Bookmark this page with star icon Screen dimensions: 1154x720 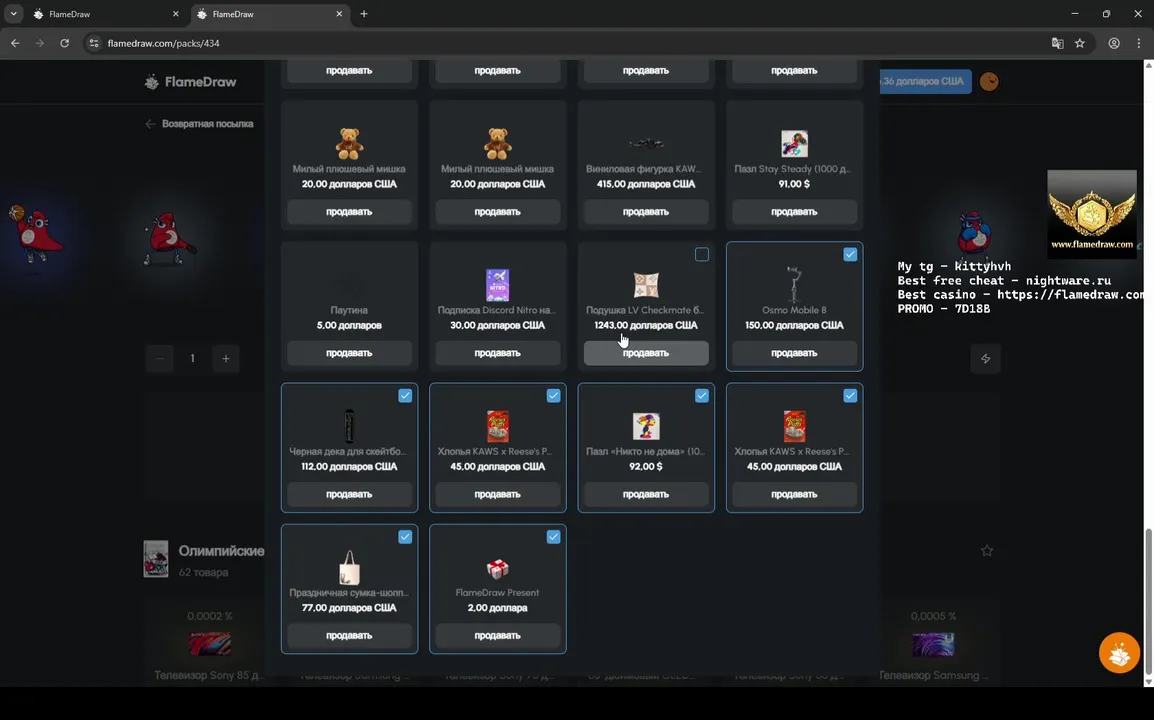tap(1080, 43)
